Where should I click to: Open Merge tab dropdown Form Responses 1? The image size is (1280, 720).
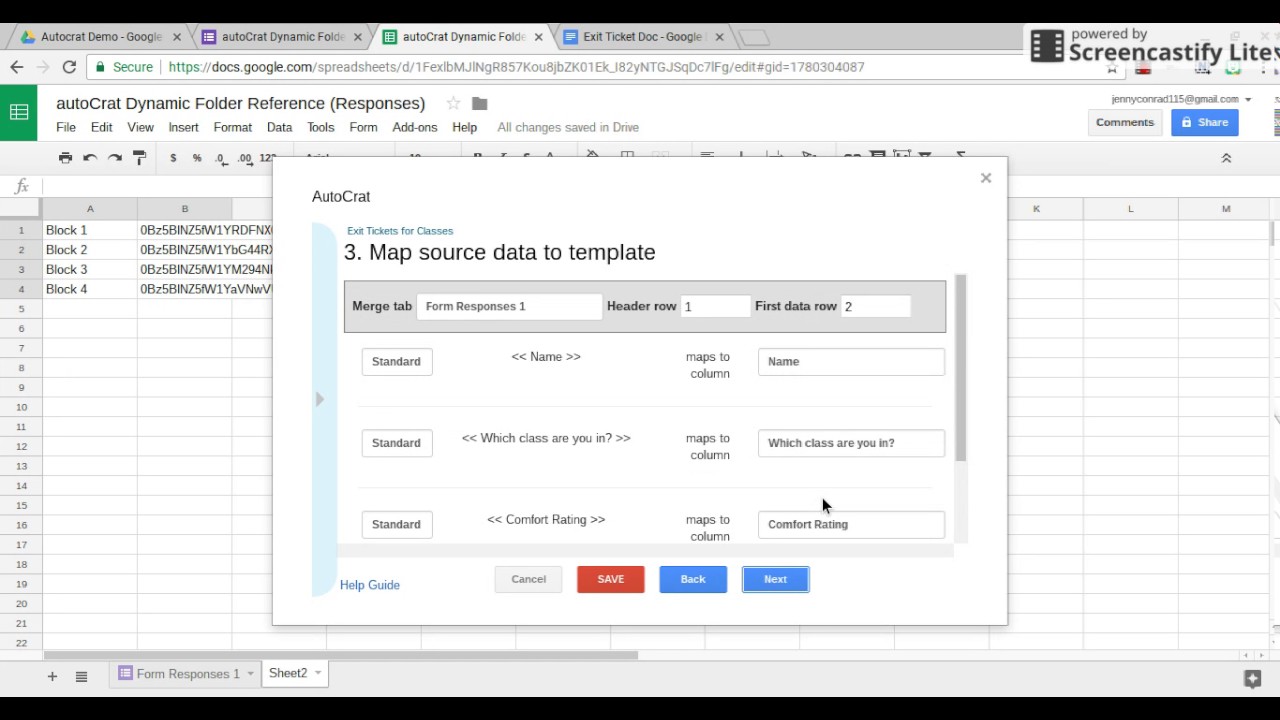tap(508, 306)
